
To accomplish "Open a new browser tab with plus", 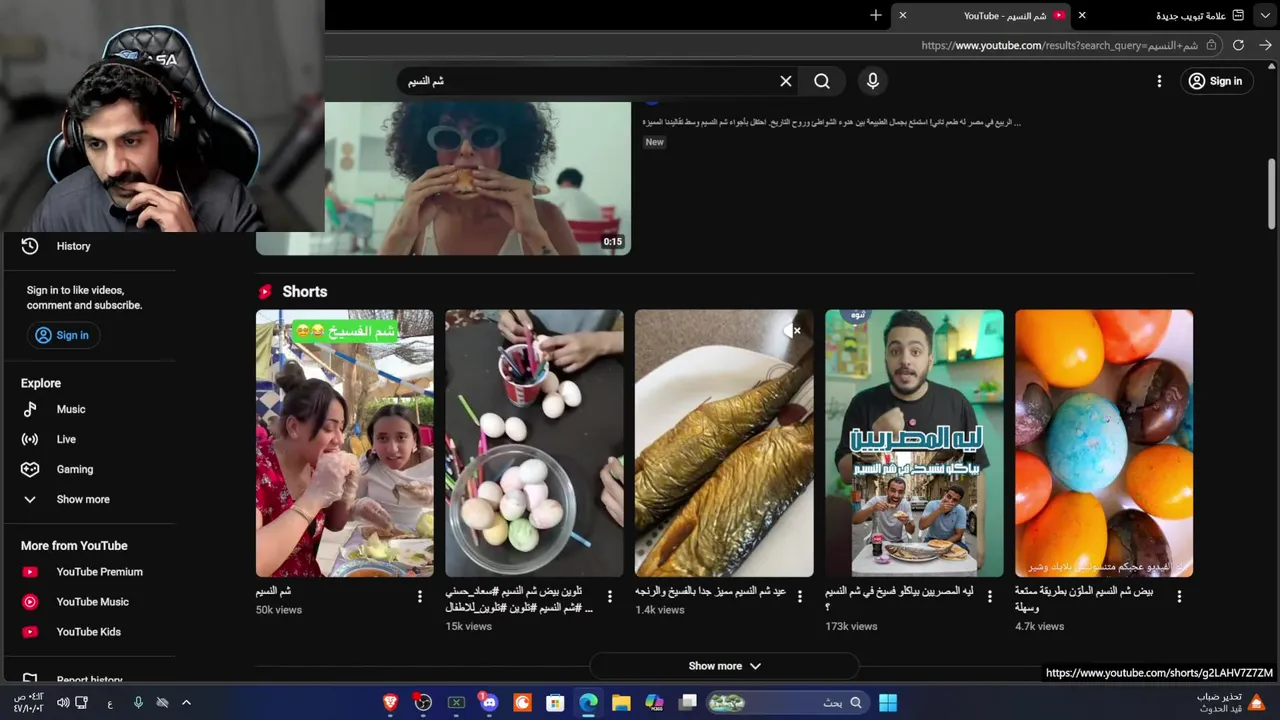I will coord(876,15).
